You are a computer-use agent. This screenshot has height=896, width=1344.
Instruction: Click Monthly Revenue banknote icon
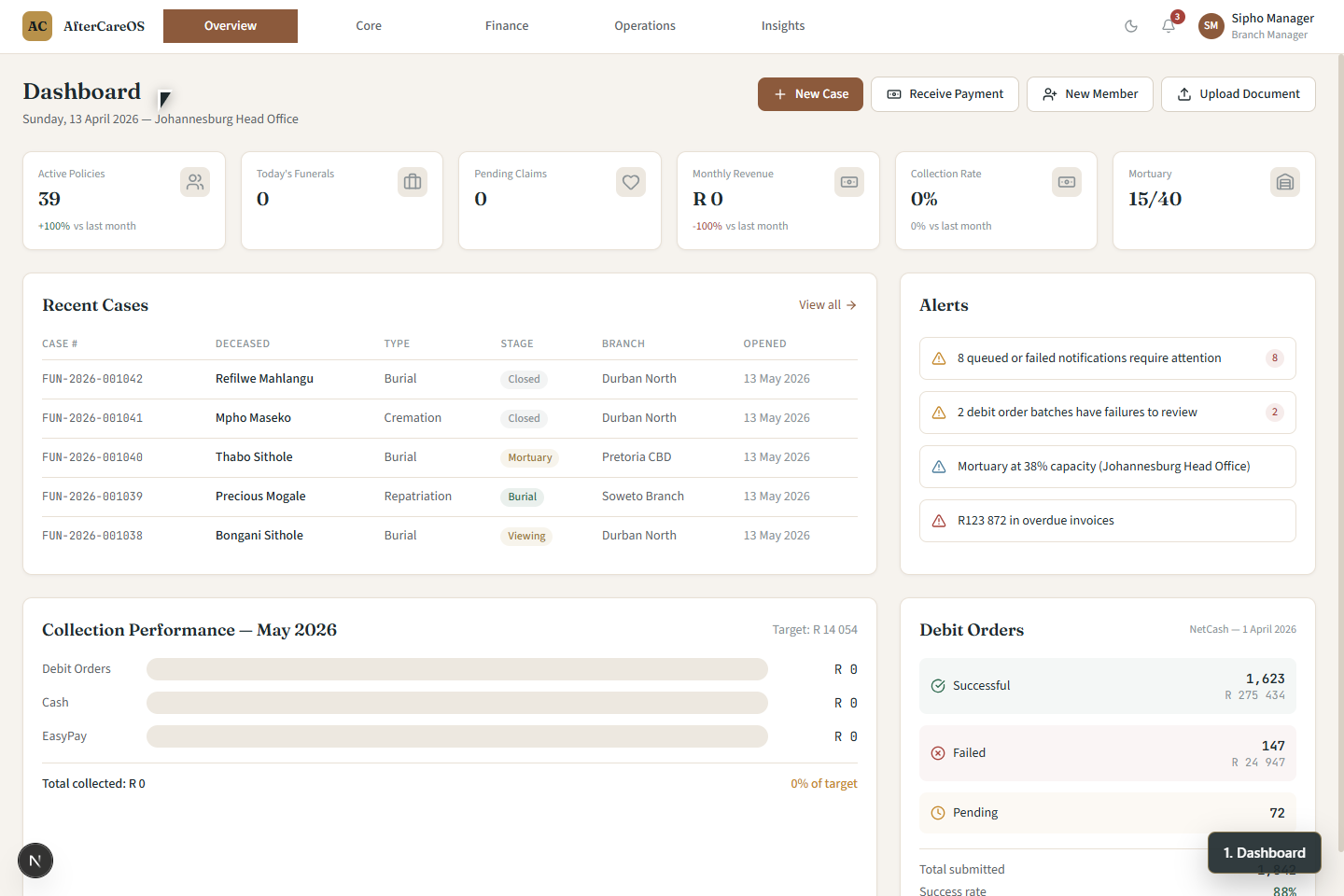[x=849, y=182]
